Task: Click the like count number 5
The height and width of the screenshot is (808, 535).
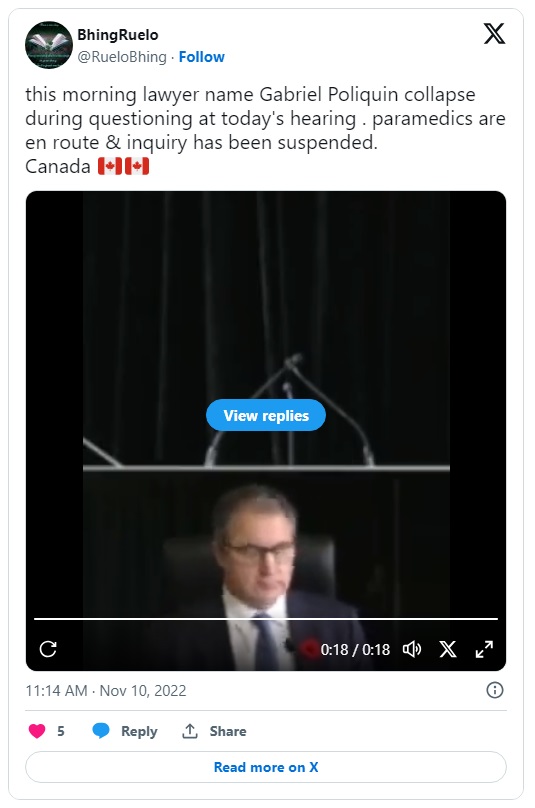Action: click(61, 731)
